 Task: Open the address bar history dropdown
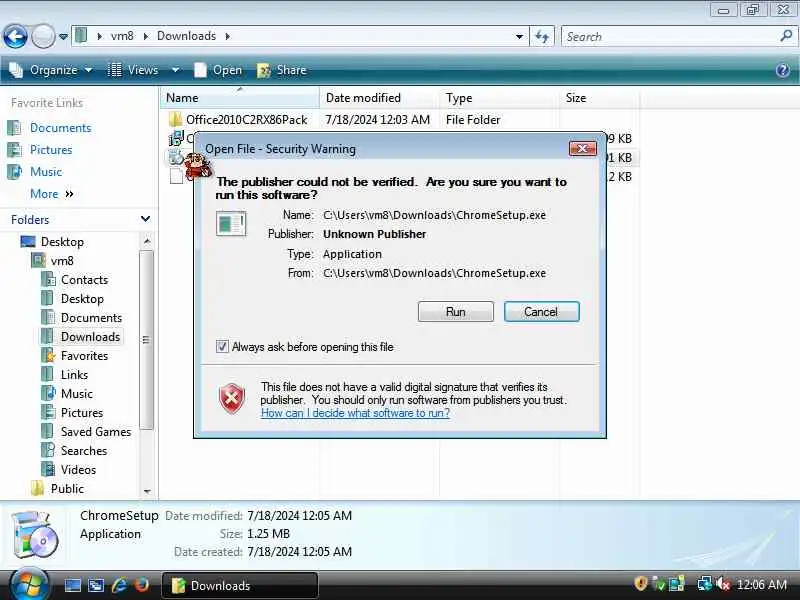click(x=519, y=36)
